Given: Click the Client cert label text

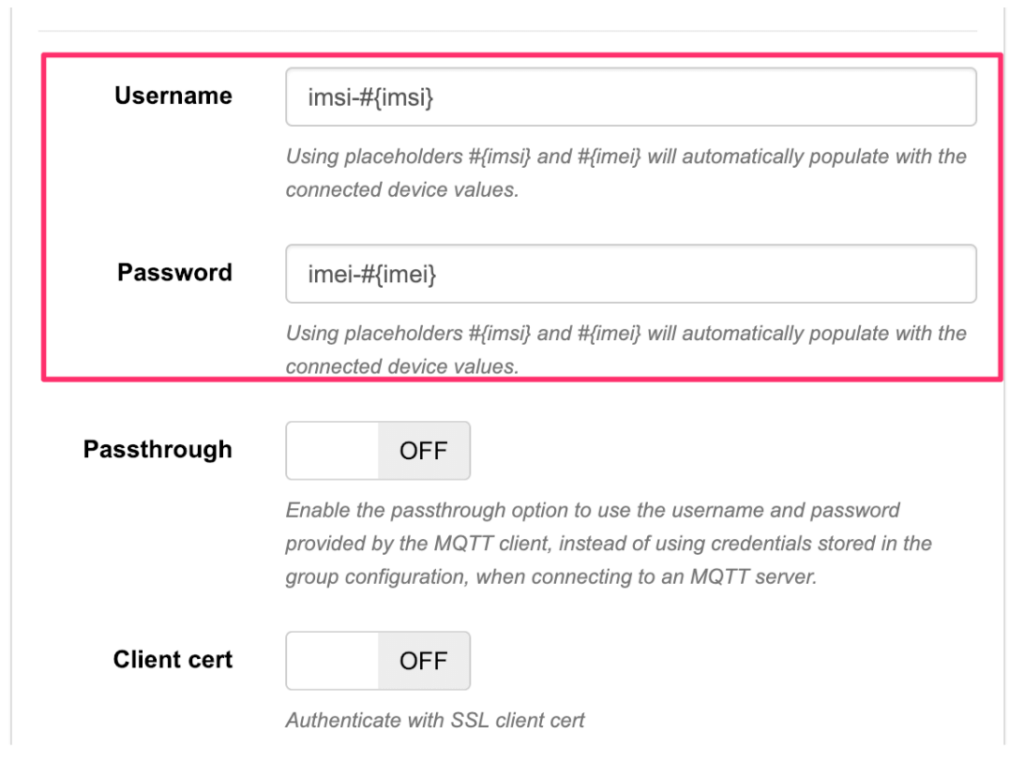Looking at the screenshot, I should point(172,660).
